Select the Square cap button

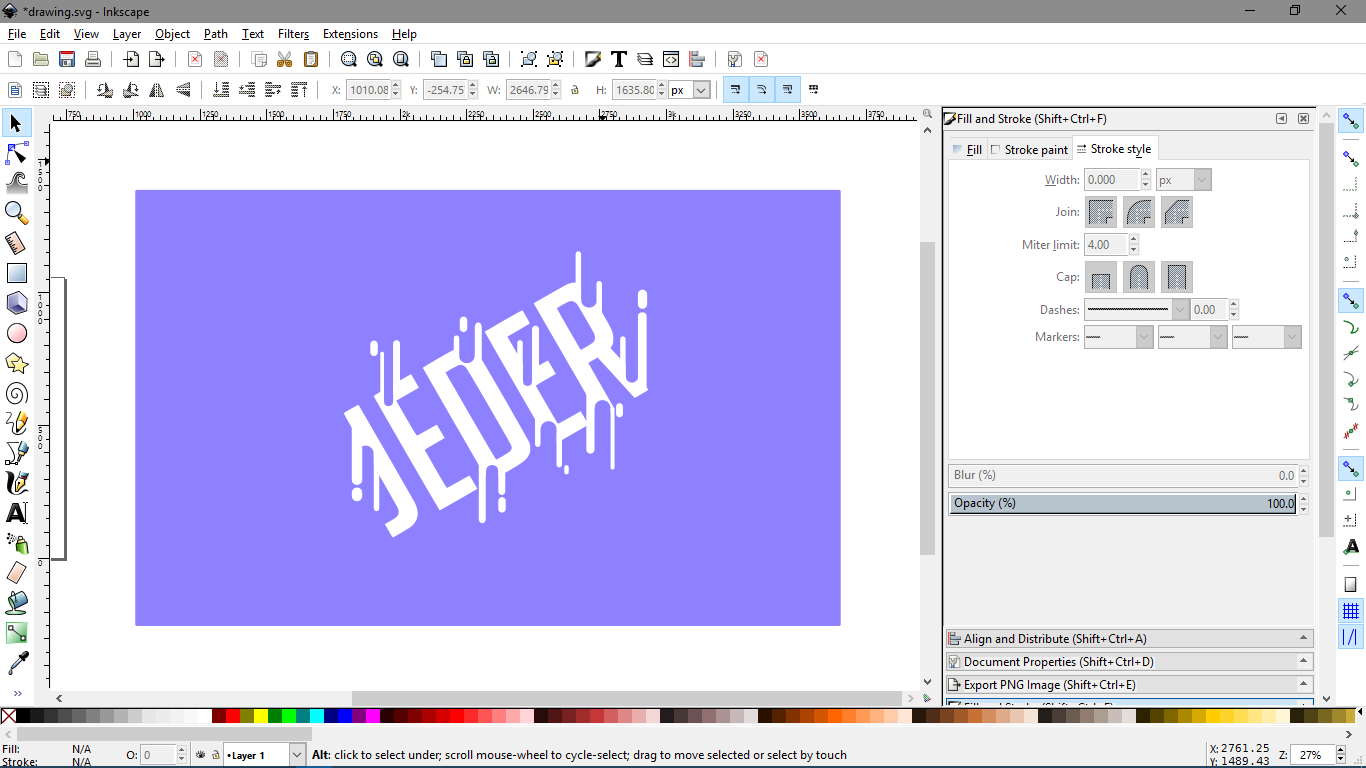pos(1177,277)
